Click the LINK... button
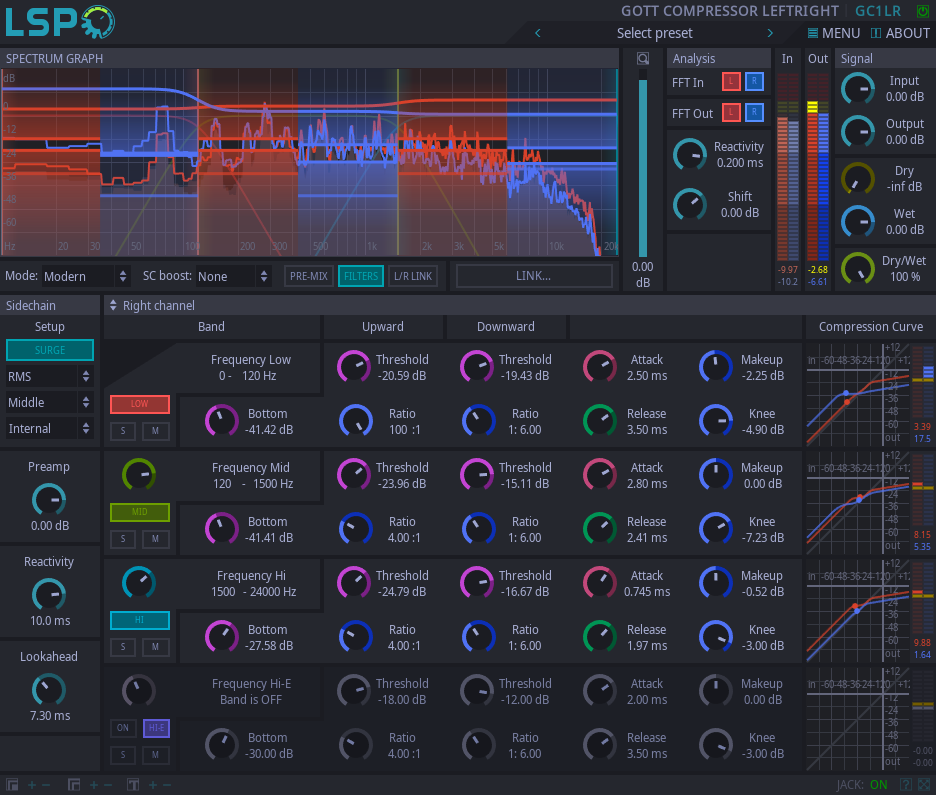This screenshot has height=795, width=936. (x=534, y=276)
